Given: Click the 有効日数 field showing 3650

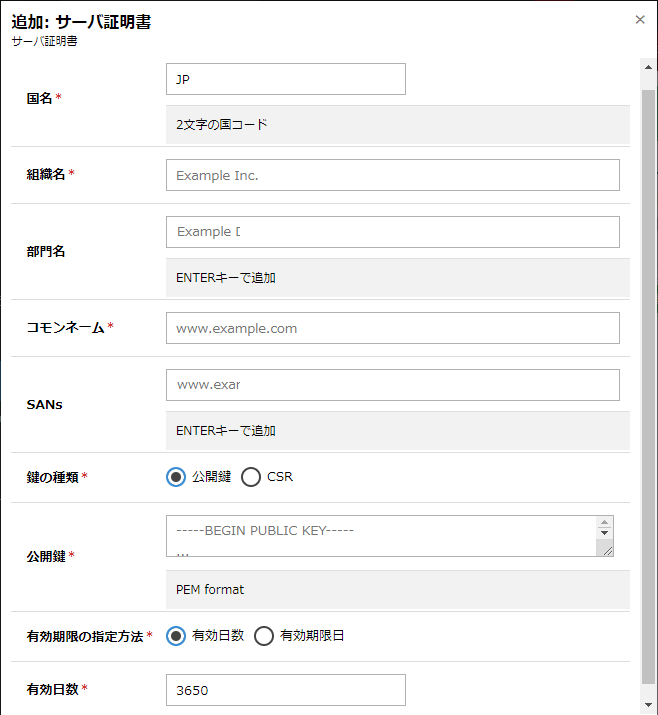Looking at the screenshot, I should tap(285, 690).
